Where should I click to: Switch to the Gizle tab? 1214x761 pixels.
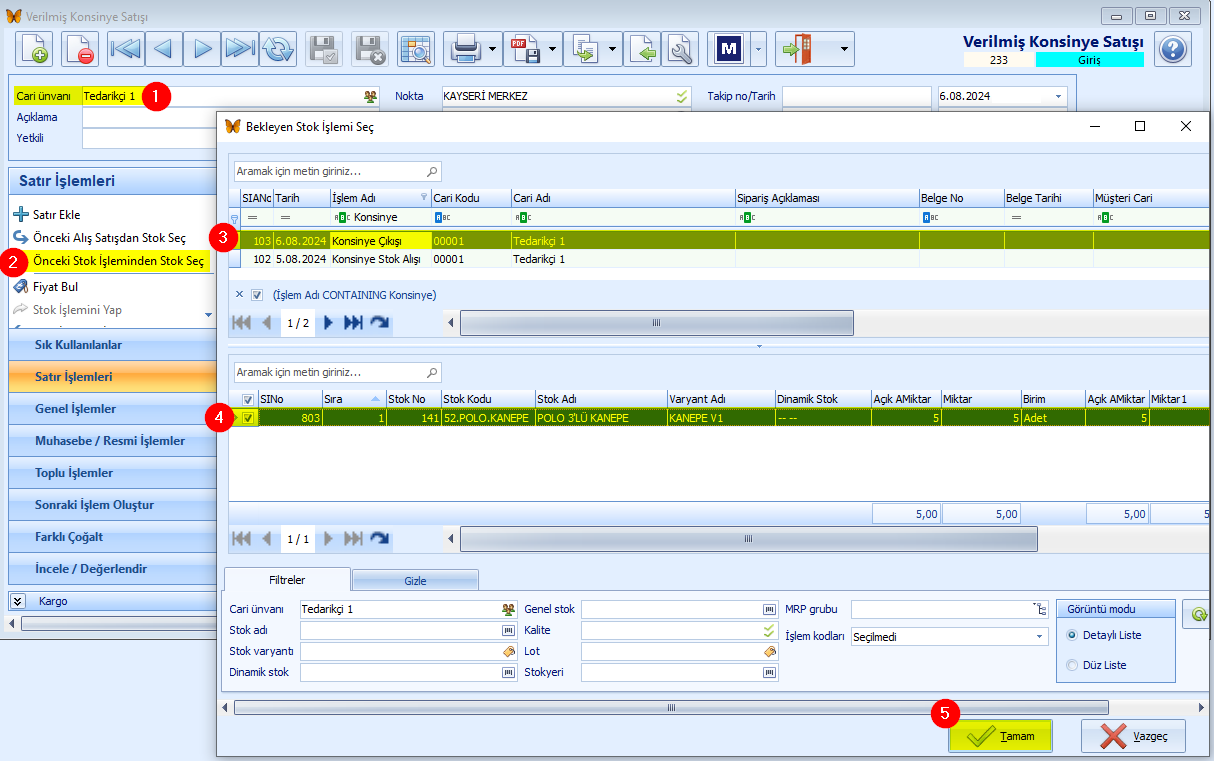[415, 580]
